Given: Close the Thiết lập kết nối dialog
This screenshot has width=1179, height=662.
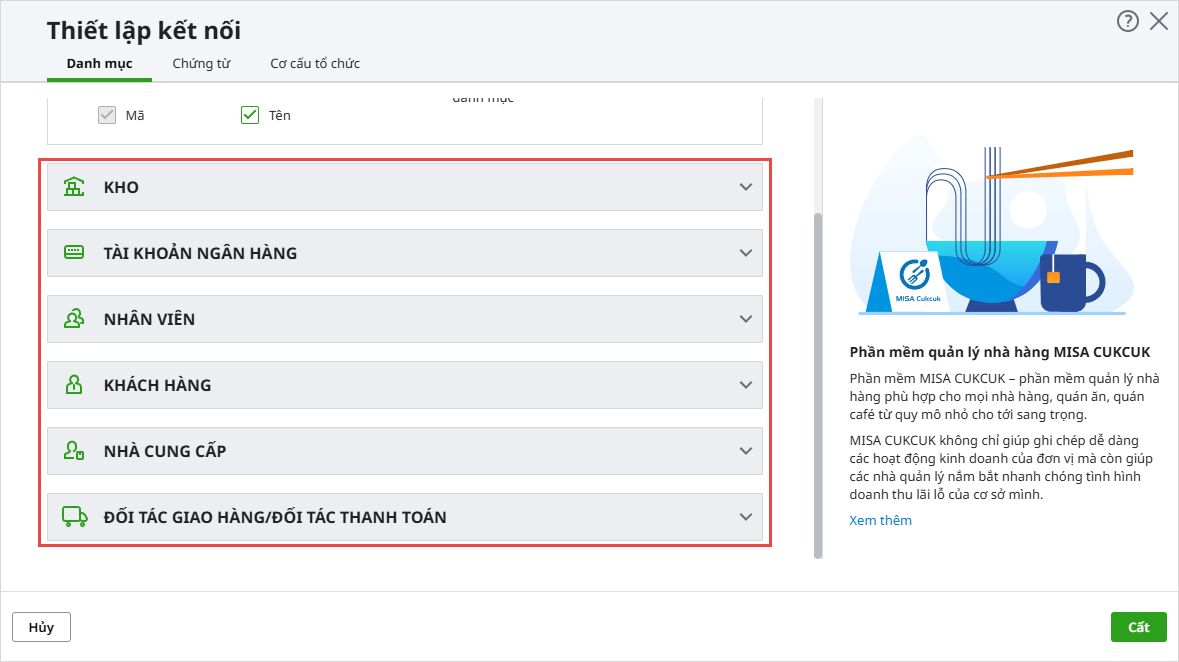Looking at the screenshot, I should point(1159,21).
